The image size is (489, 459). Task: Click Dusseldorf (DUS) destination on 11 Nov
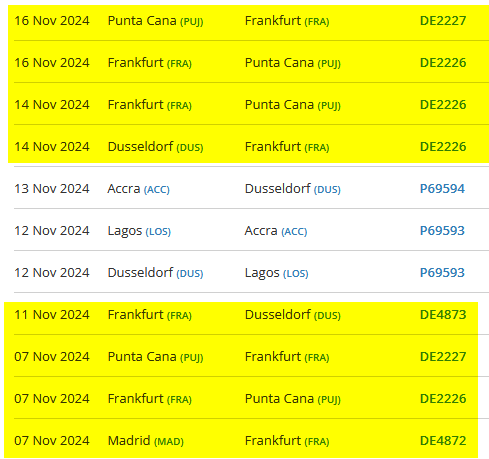coord(292,315)
